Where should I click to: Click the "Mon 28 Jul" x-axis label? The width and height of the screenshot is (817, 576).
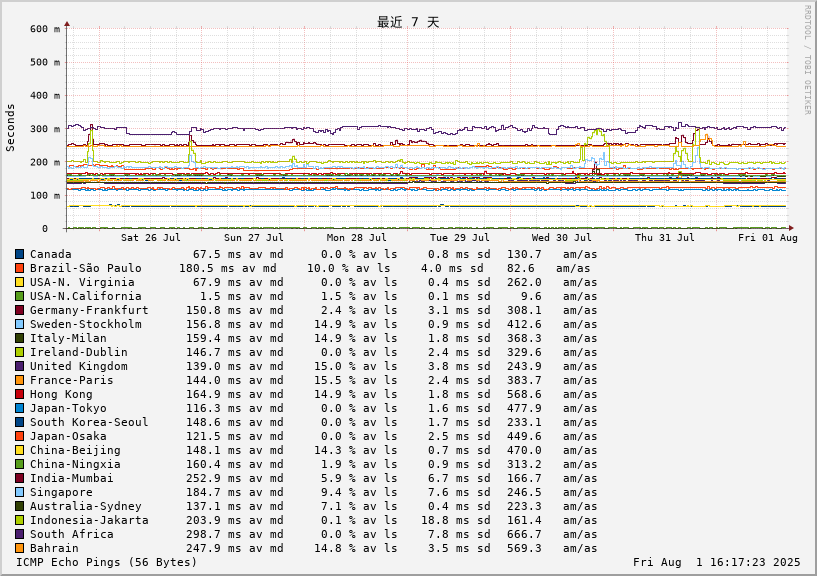click(x=356, y=238)
